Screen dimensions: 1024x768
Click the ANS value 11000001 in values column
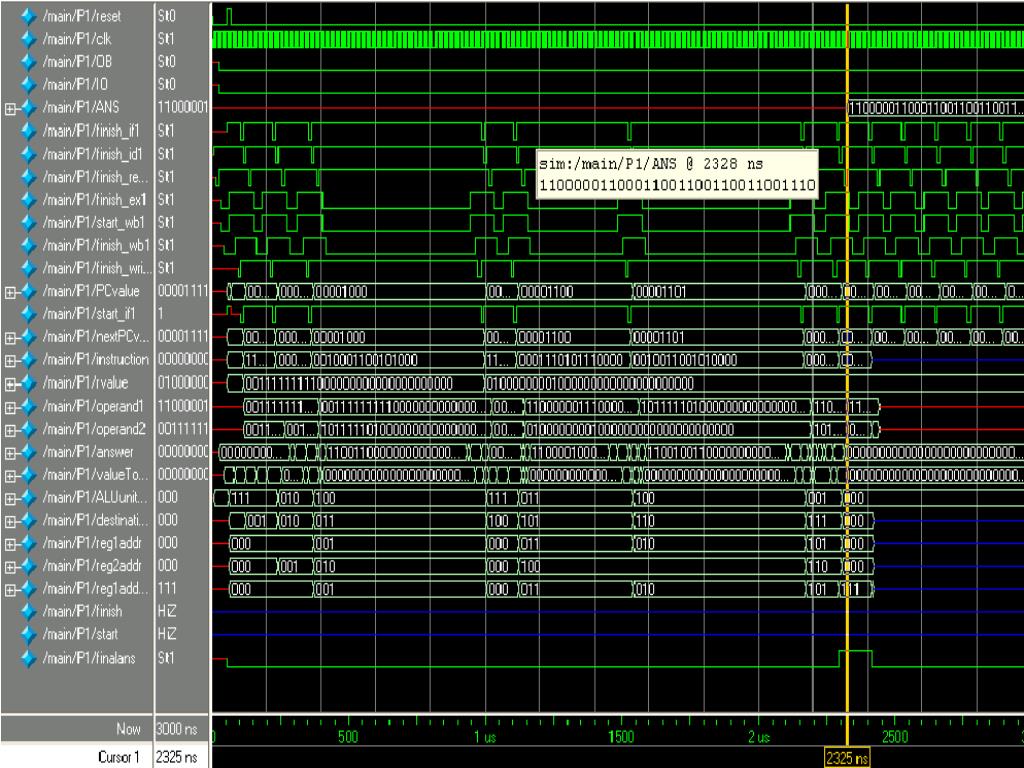point(182,108)
